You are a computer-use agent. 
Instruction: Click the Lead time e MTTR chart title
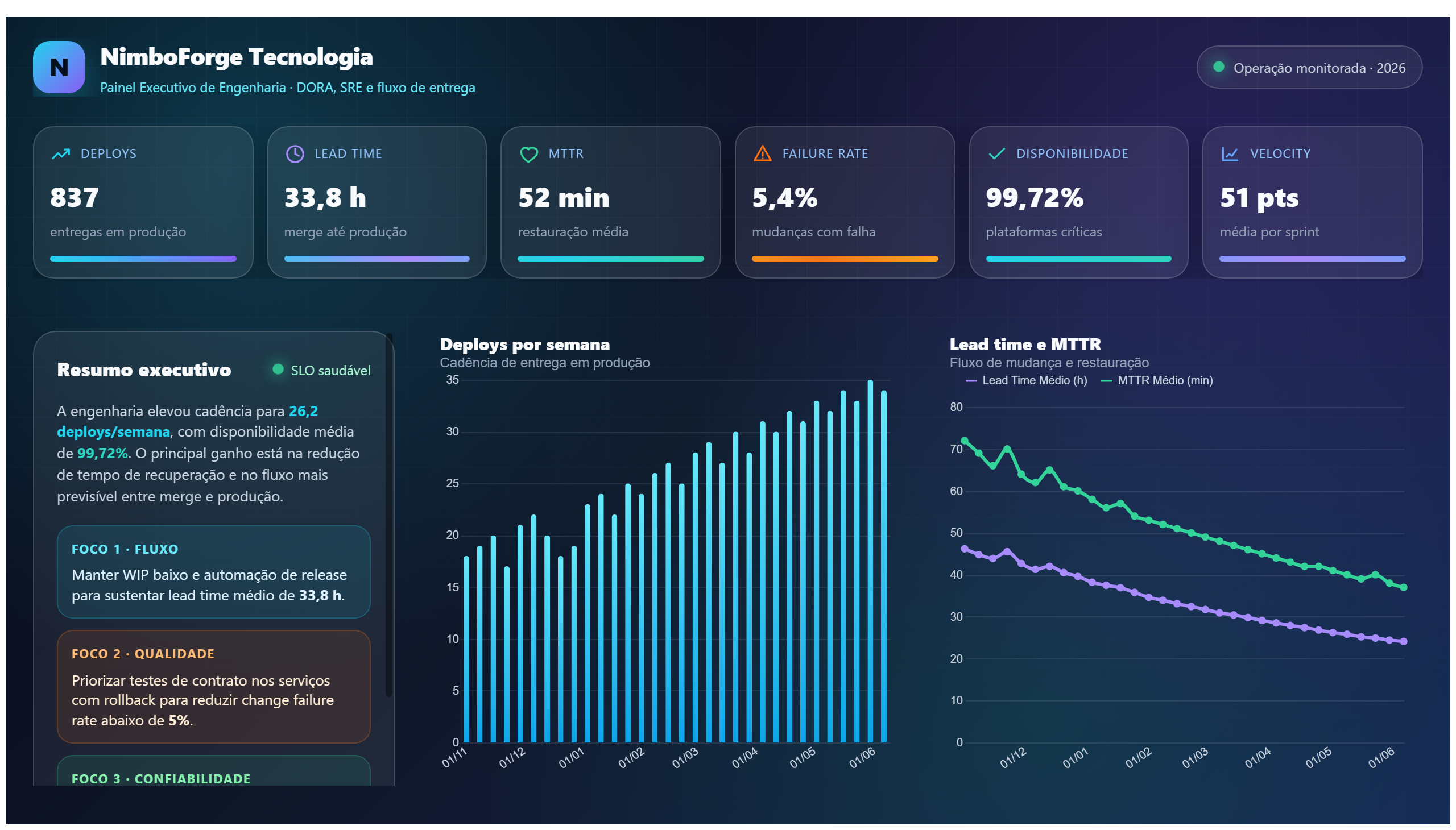click(1025, 345)
